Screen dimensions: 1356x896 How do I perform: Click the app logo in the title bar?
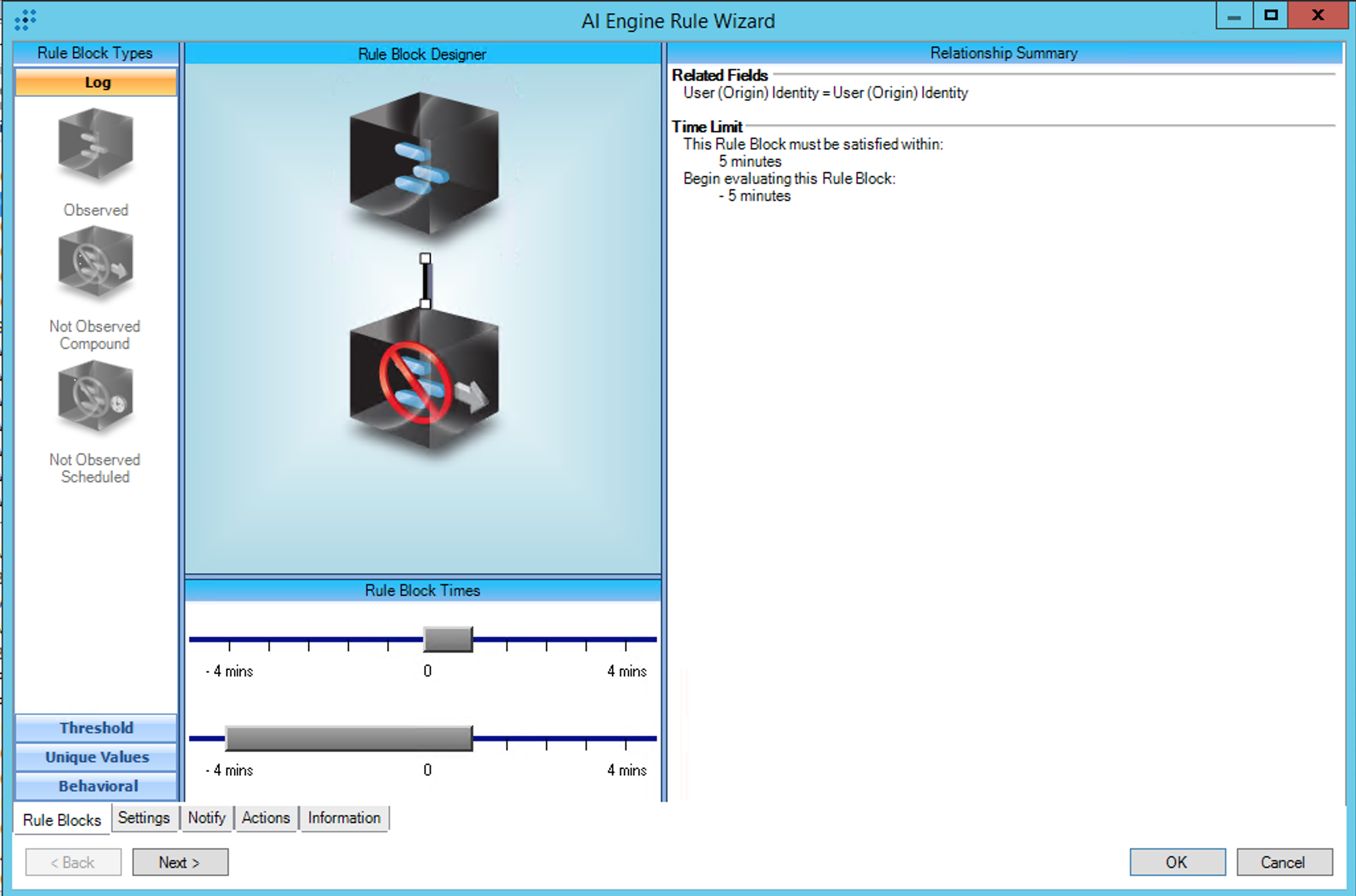coord(25,20)
